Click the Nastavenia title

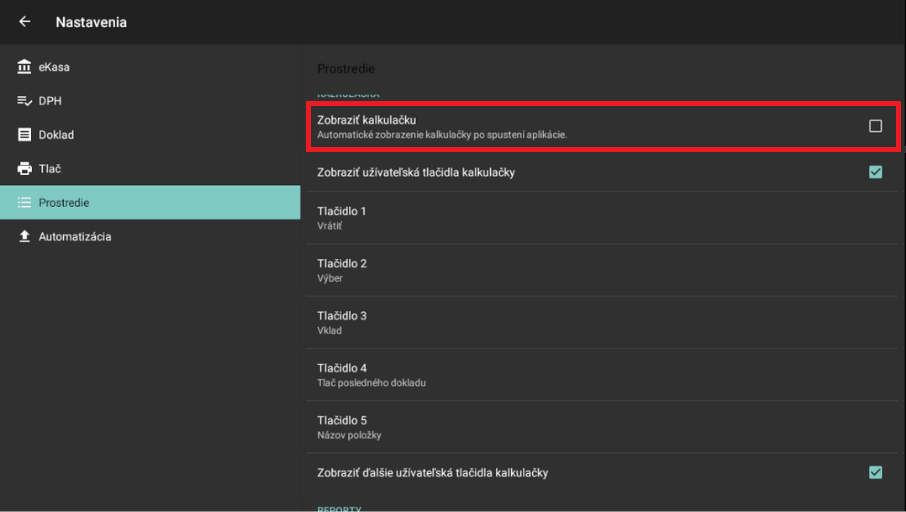click(91, 22)
